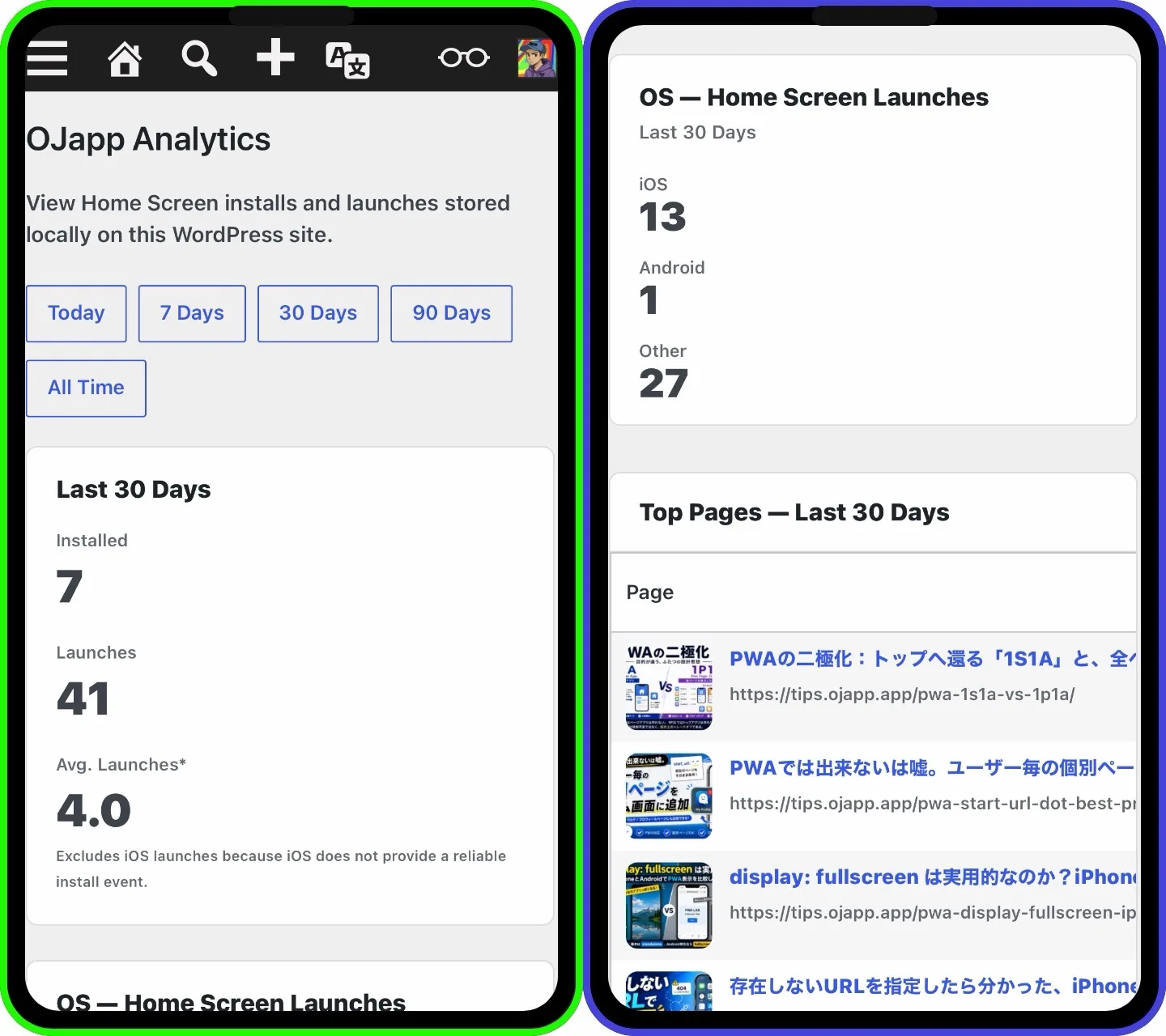Open the PWAでは出来ないは嘘 article link

(932, 768)
